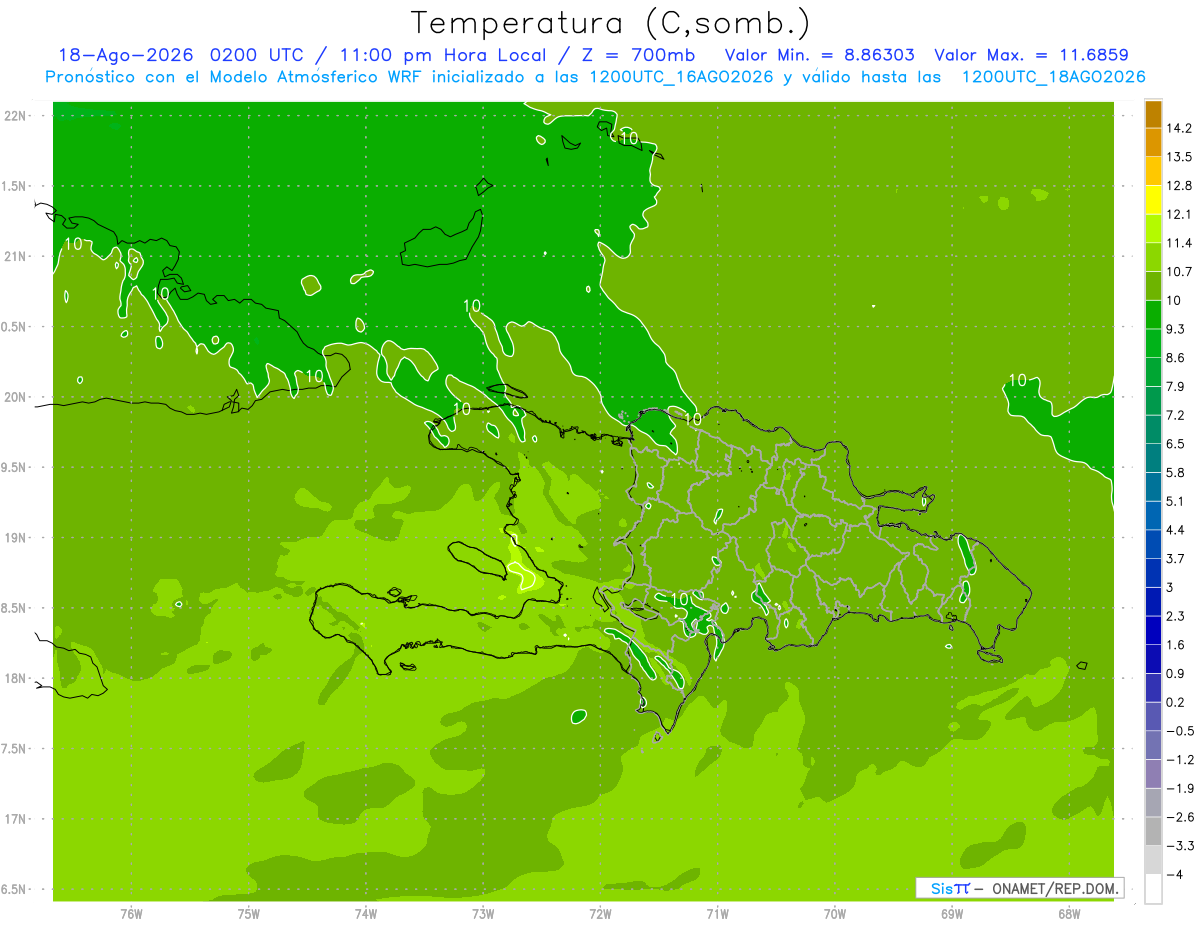The image size is (1200, 927).
Task: Click the "13.5" colorbar value
Action: (x=1179, y=157)
